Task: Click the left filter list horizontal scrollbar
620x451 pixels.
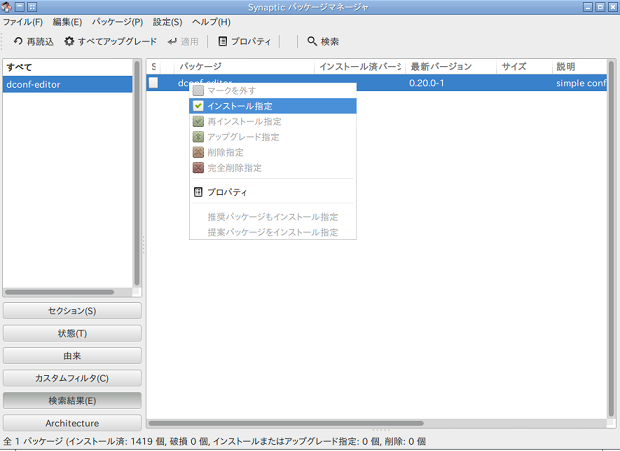Action: 59,292
